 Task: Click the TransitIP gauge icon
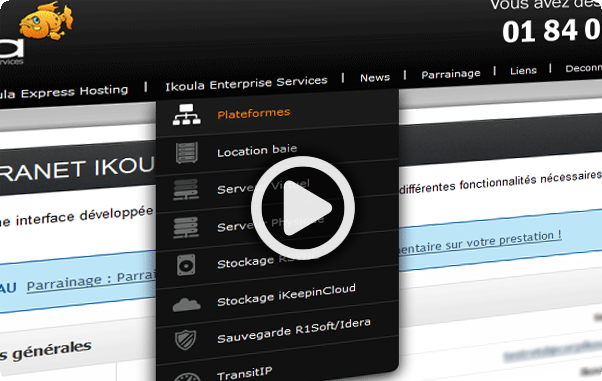(186, 376)
